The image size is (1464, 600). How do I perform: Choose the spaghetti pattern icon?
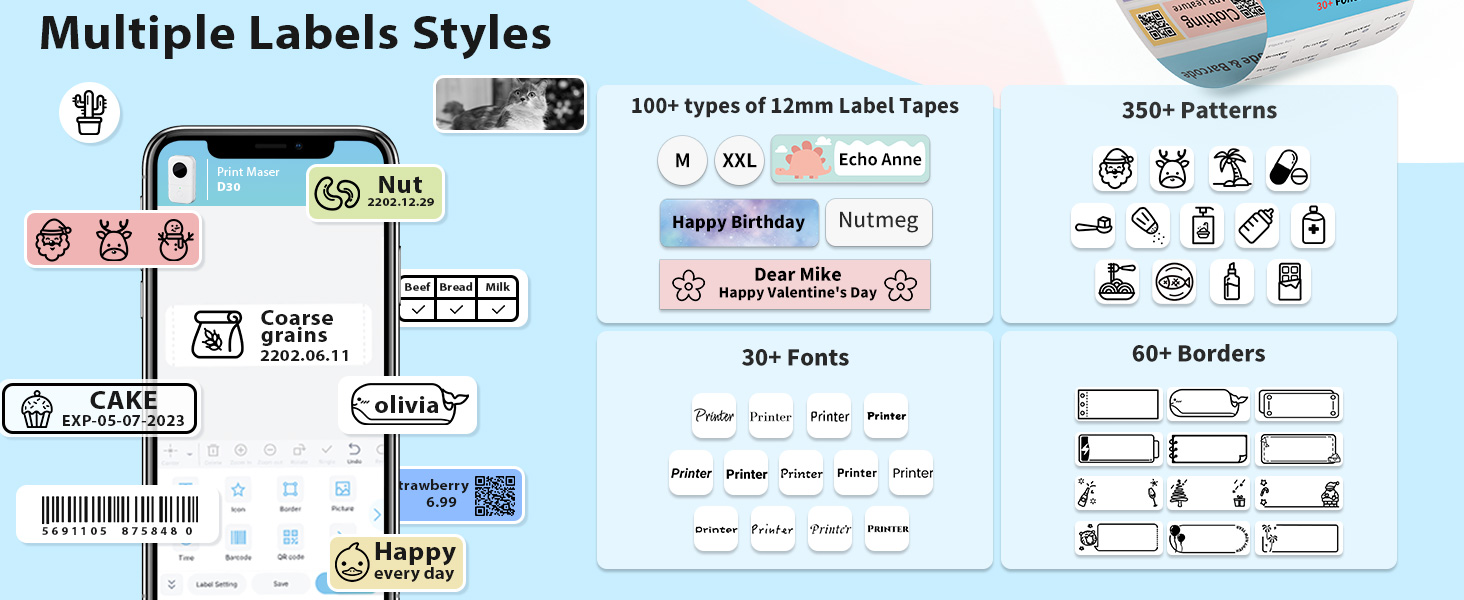[1116, 282]
